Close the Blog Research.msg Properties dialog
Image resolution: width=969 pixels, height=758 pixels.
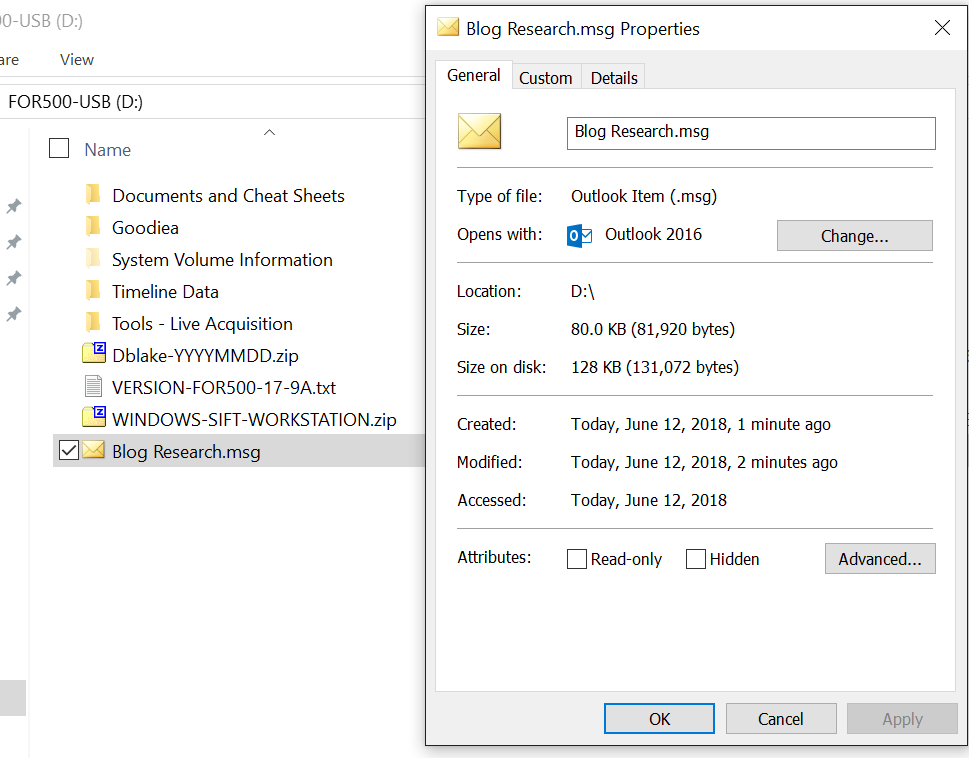tap(942, 28)
